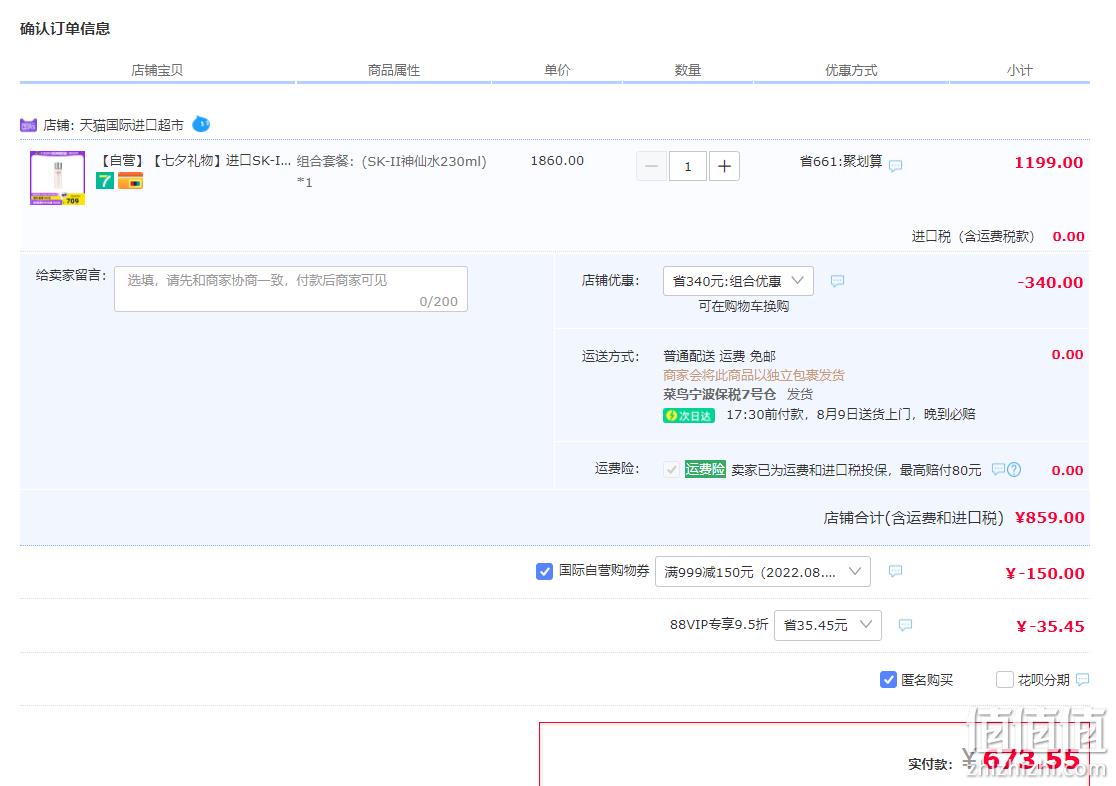Image resolution: width=1116 pixels, height=786 pixels.
Task: Uncheck the 国际自营购物券 checkbox
Action: click(544, 571)
